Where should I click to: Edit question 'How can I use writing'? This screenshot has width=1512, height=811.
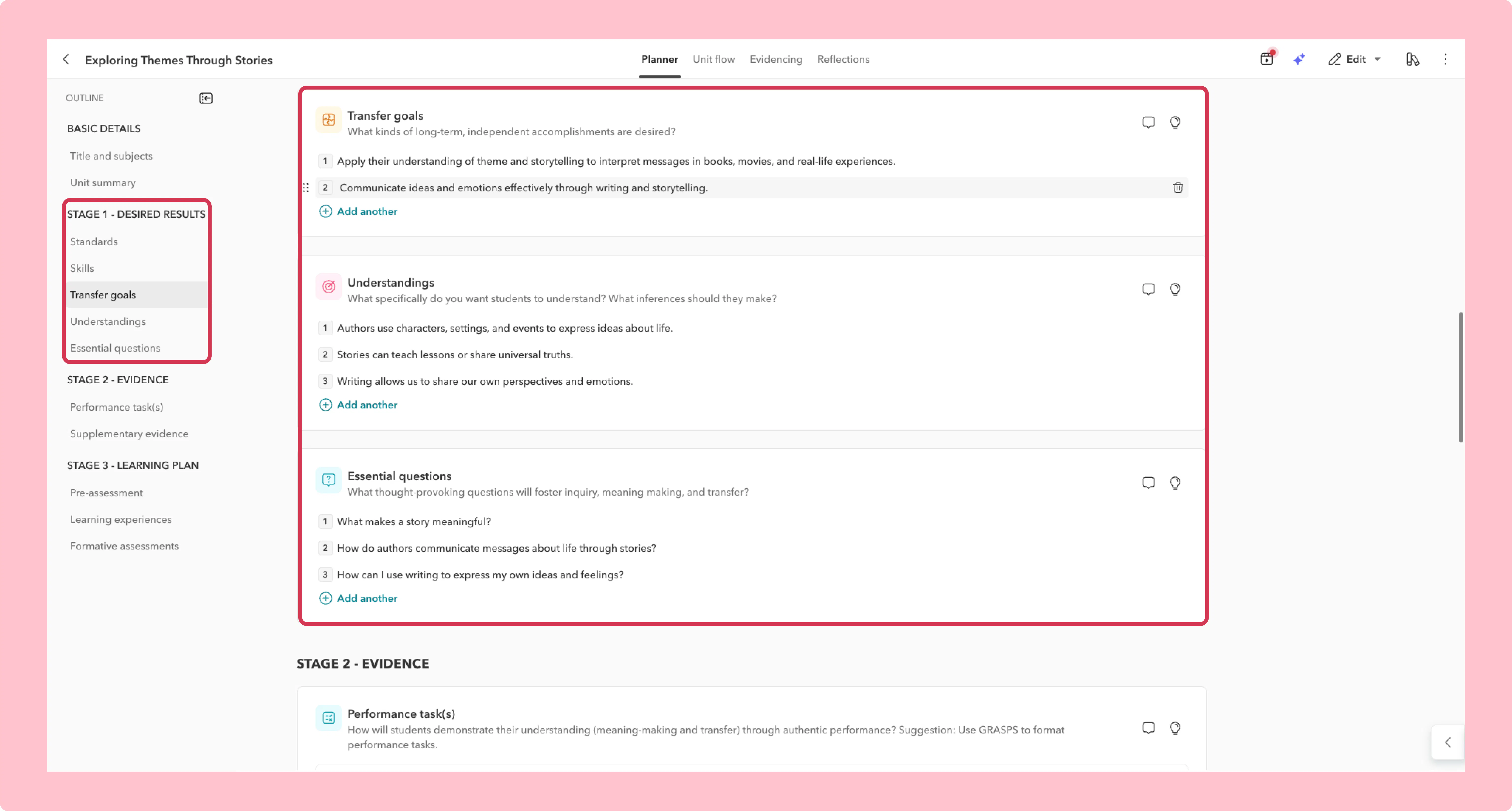[x=480, y=575]
